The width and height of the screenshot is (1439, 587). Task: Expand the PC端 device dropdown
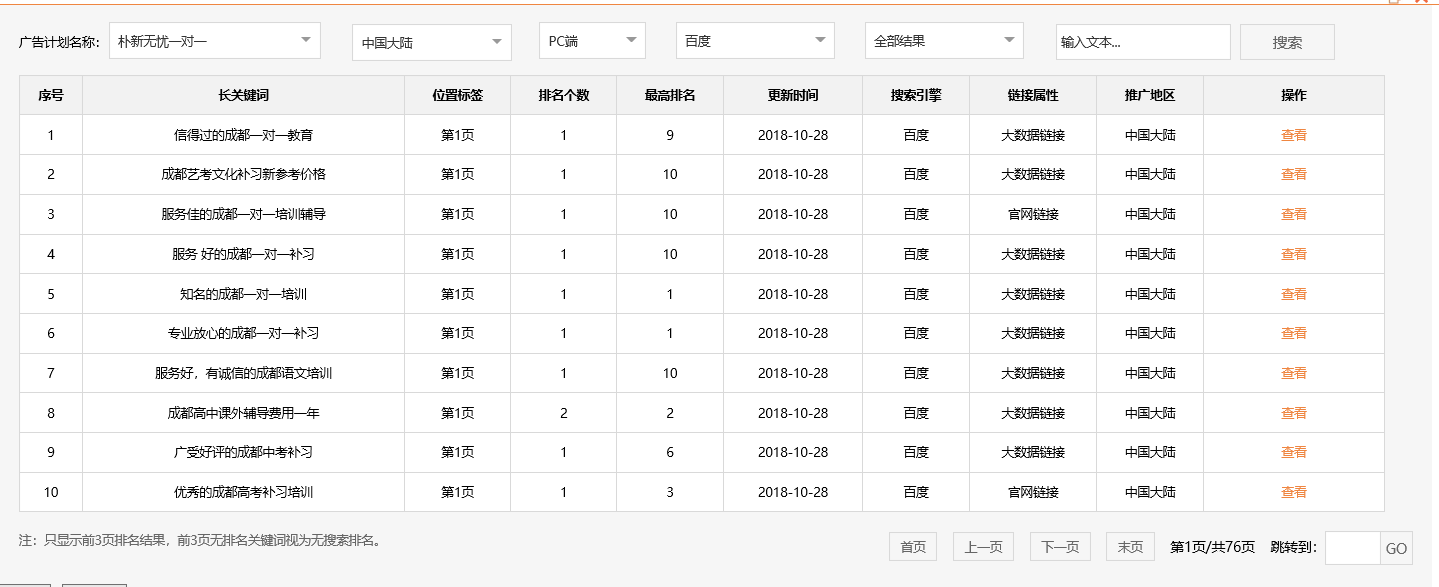(x=590, y=40)
